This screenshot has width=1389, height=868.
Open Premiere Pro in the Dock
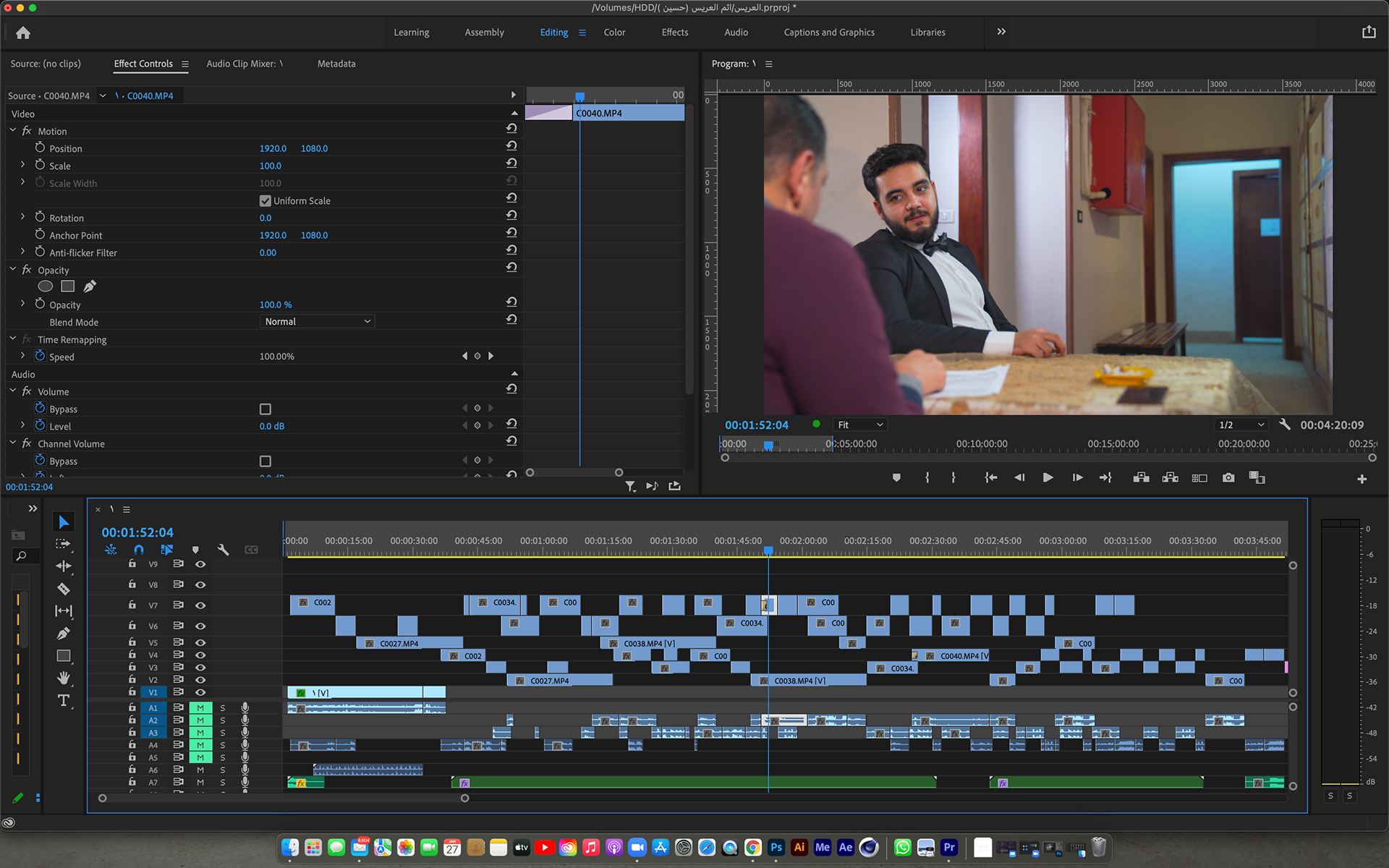[x=949, y=847]
